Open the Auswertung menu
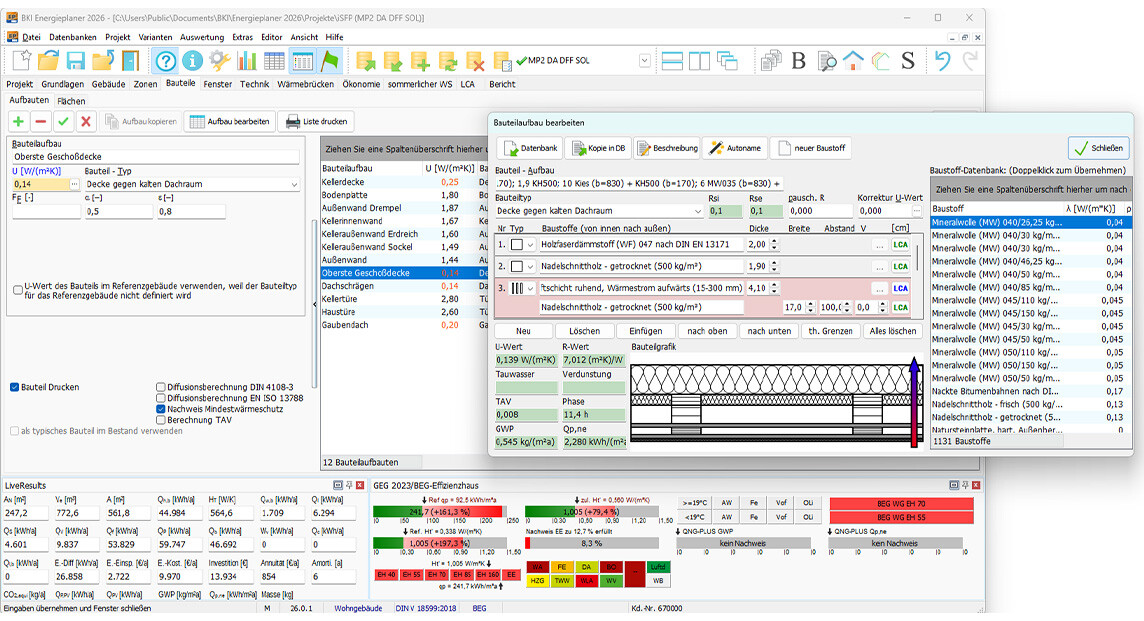1144x621 pixels. pos(202,37)
